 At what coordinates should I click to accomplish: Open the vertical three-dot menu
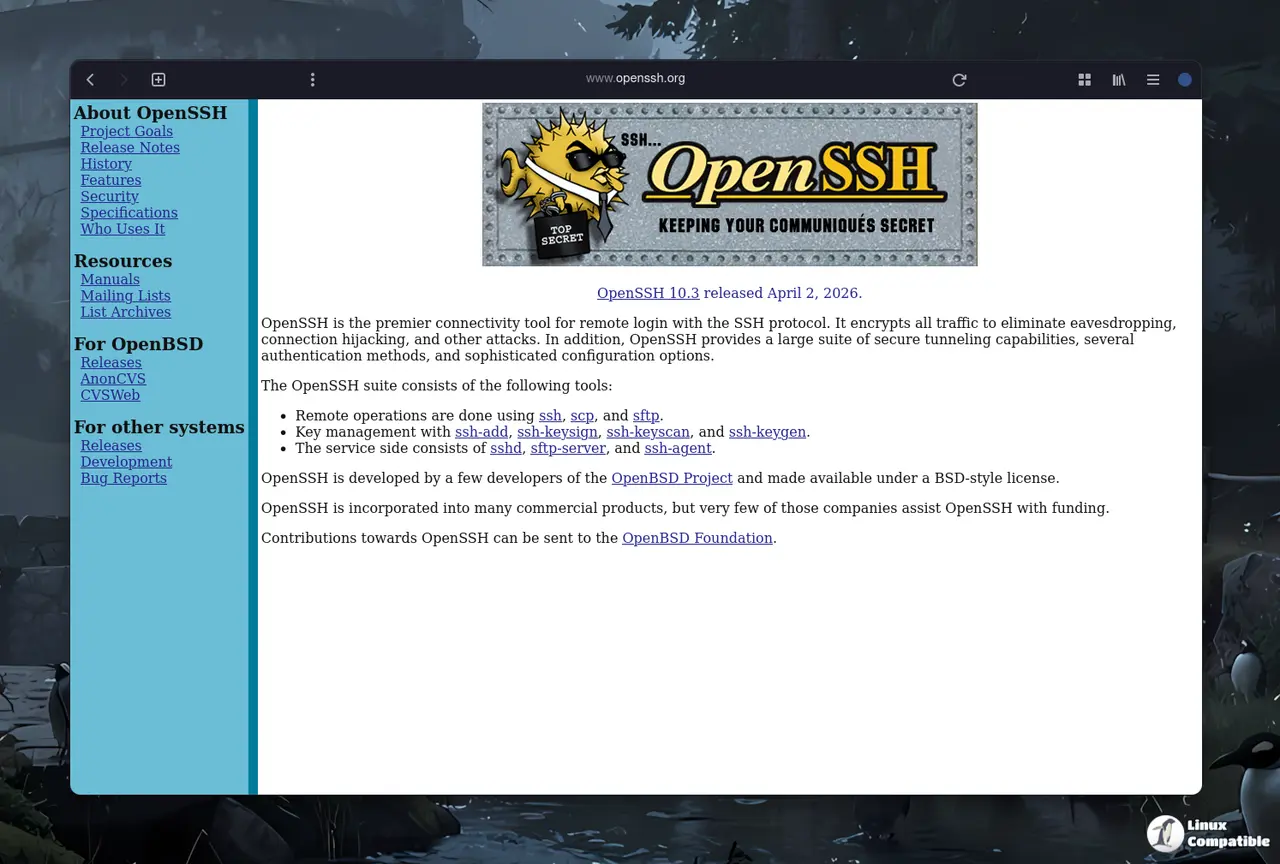(312, 80)
